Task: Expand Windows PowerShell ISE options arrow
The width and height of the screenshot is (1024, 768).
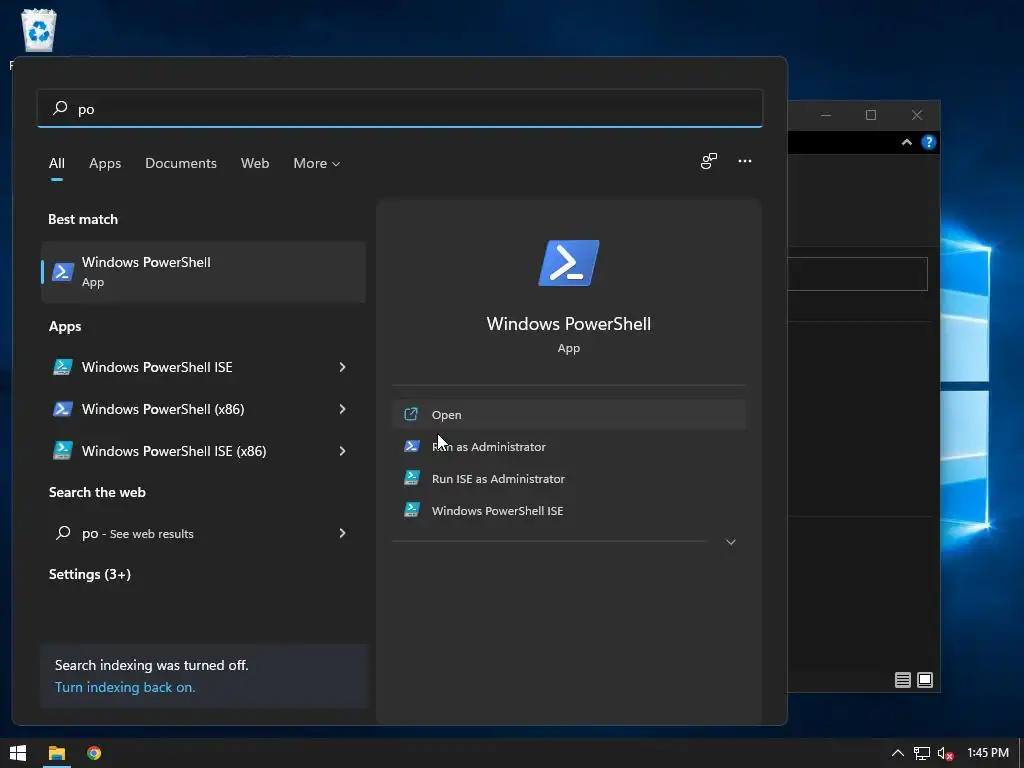Action: click(x=342, y=367)
